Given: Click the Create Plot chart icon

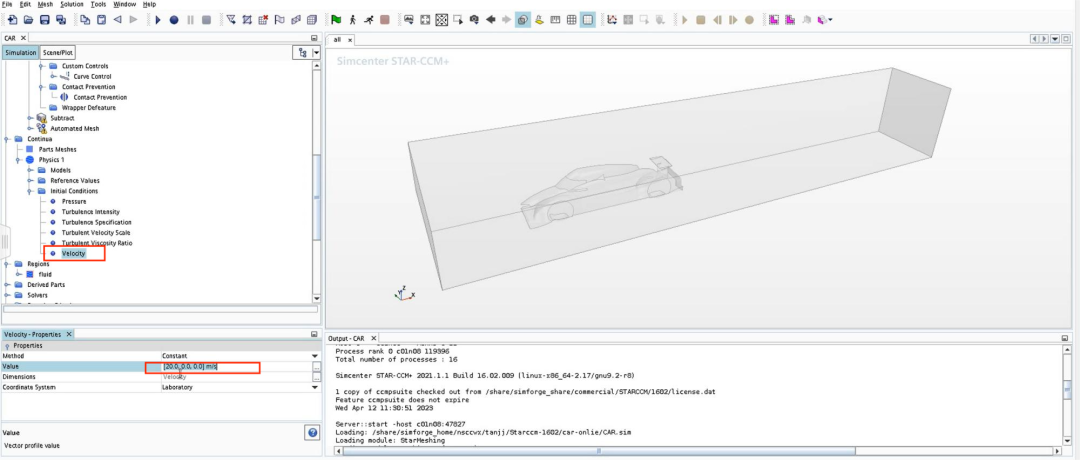Looking at the screenshot, I should point(612,20).
